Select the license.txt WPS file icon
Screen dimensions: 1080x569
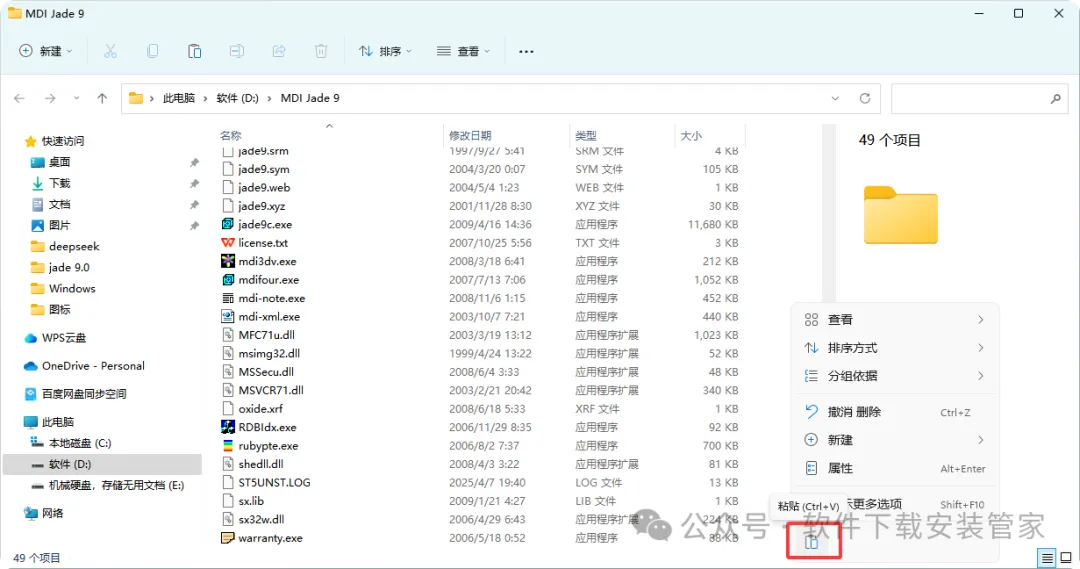227,242
